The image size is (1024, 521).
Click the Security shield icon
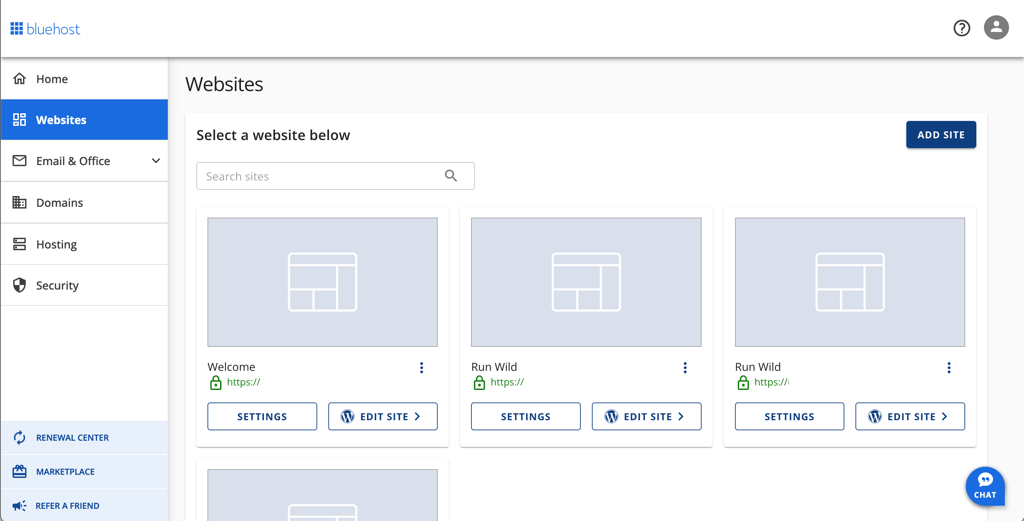pos(20,285)
